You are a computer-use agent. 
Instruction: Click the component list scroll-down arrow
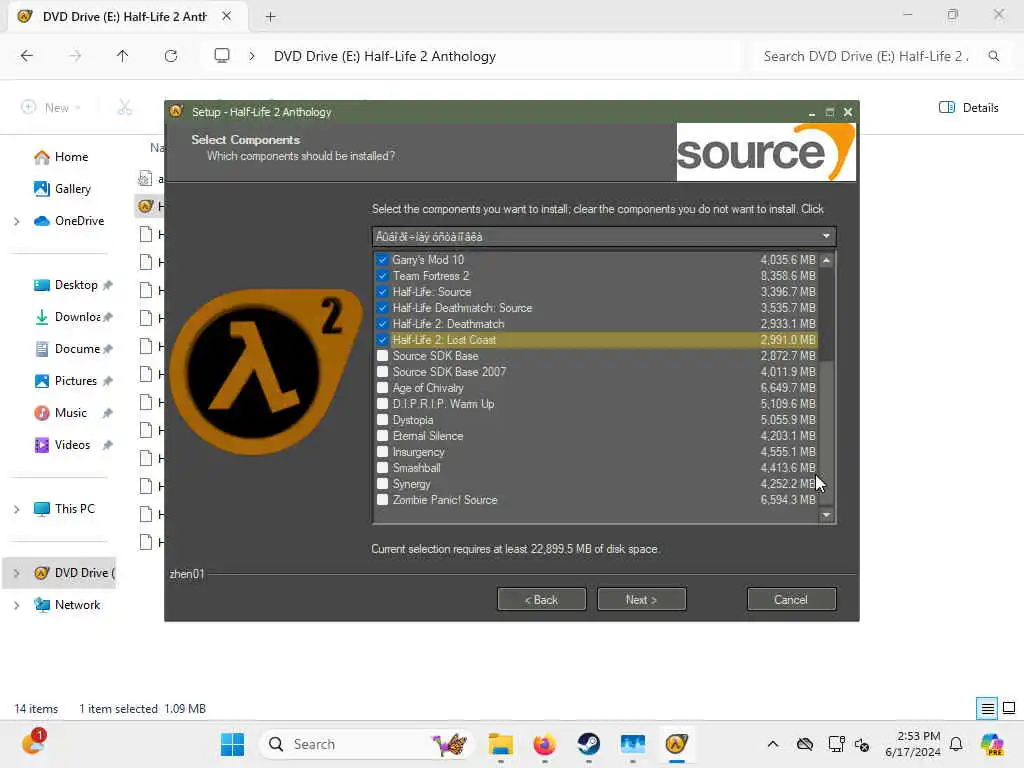(827, 515)
